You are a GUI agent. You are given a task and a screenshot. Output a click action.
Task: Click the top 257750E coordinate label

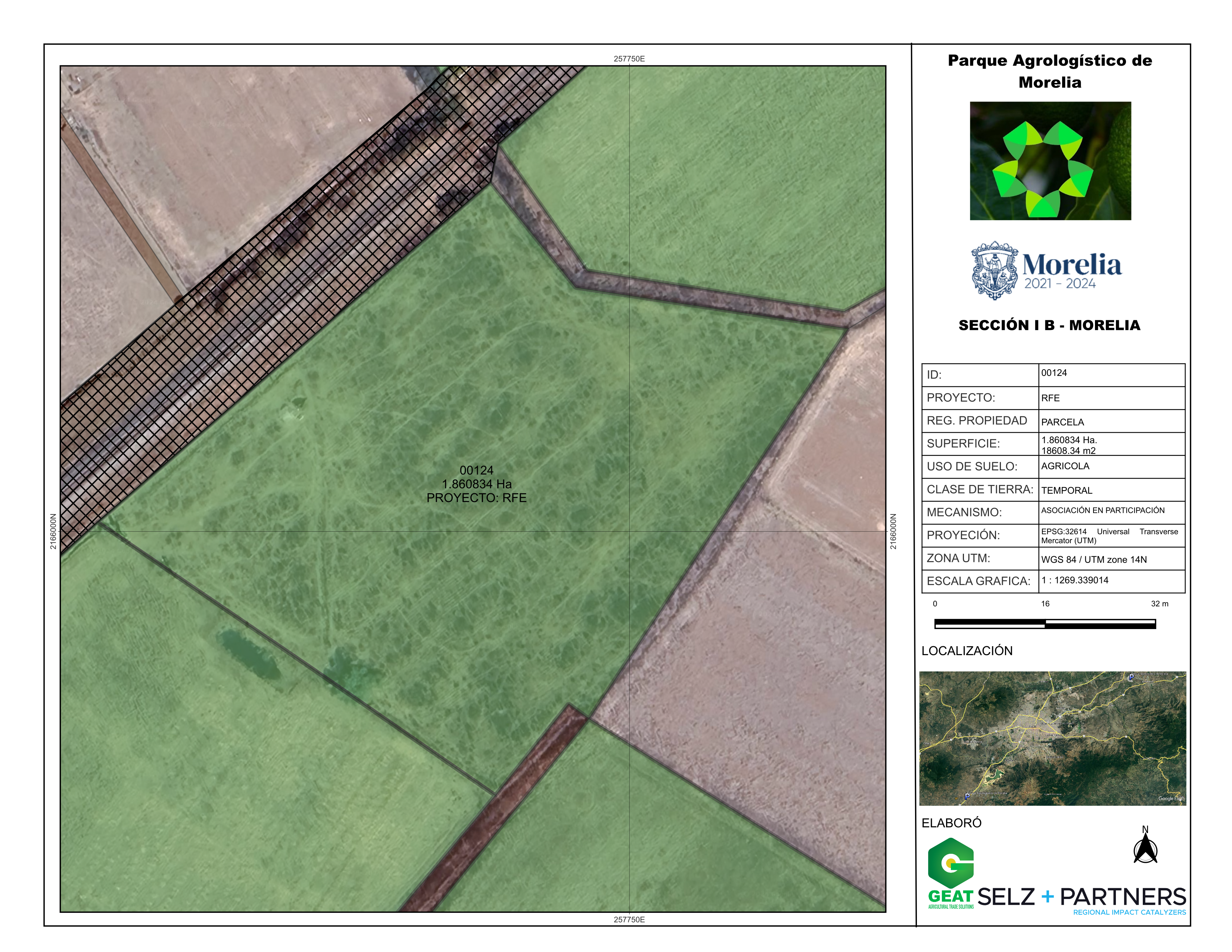click(629, 59)
